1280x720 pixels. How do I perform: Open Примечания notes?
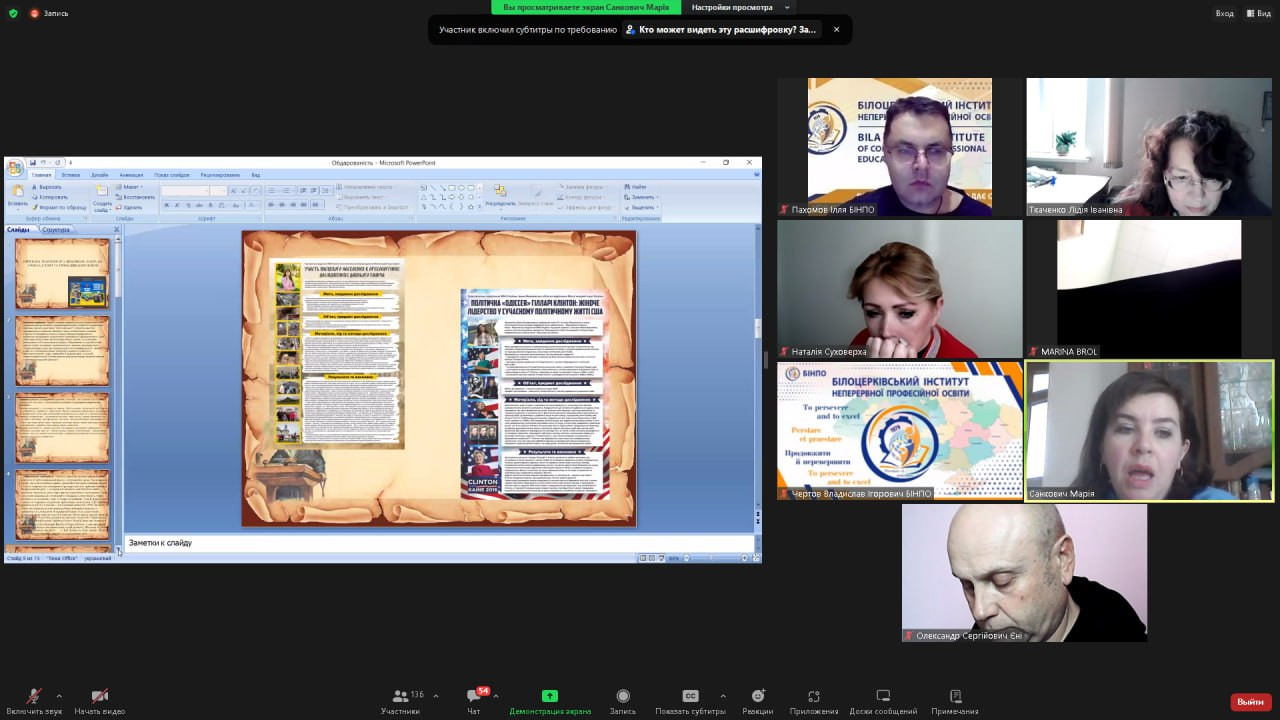pyautogui.click(x=955, y=701)
